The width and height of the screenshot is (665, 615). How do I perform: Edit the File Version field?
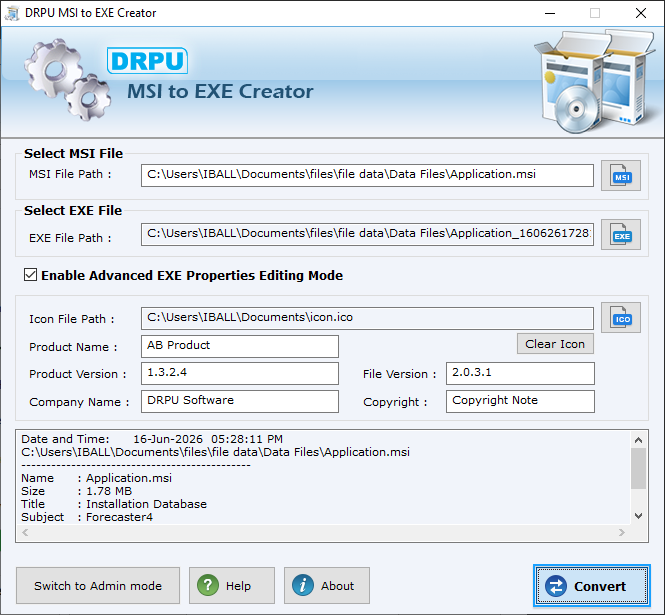point(520,373)
